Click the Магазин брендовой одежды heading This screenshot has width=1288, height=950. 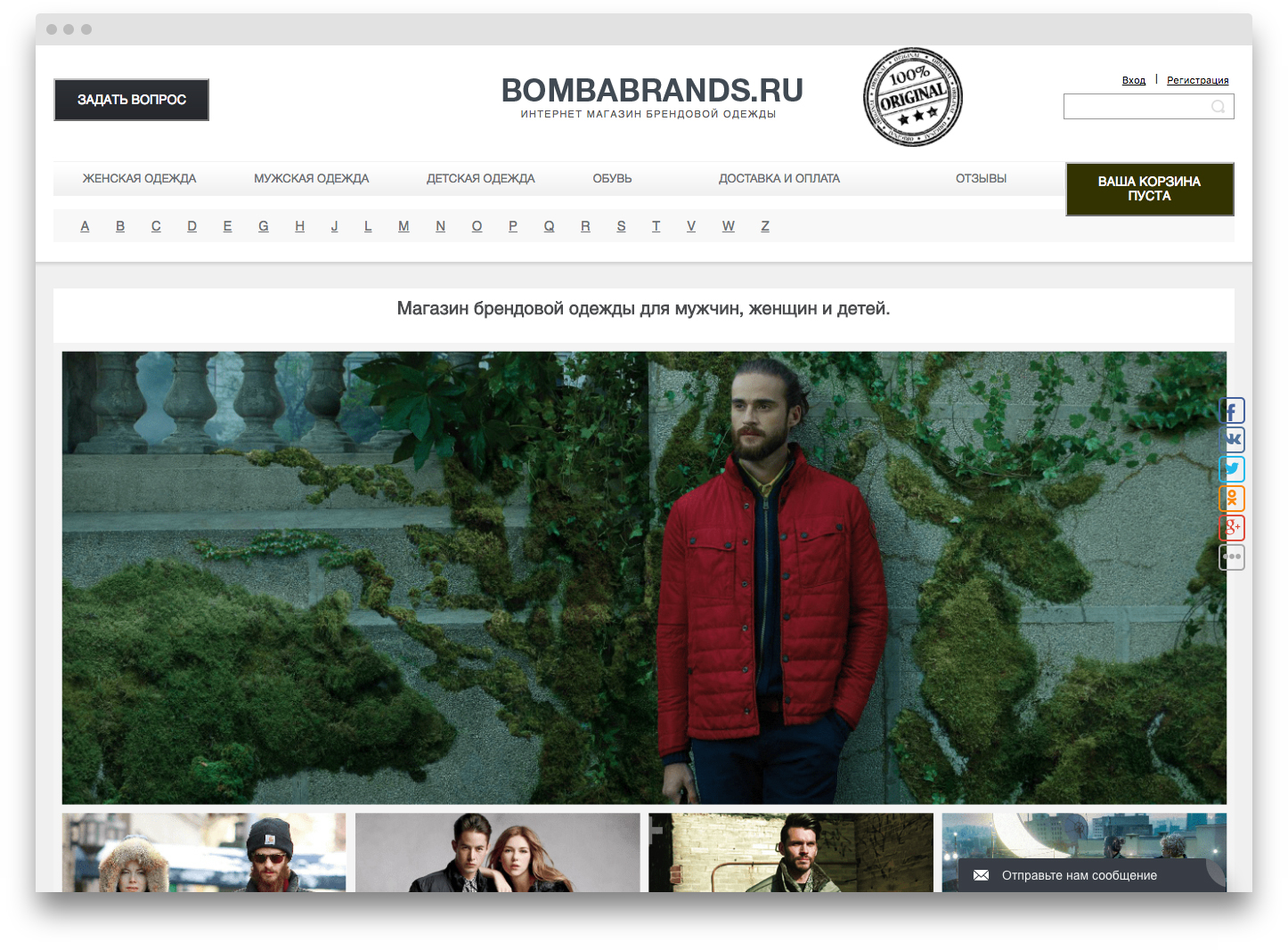[x=643, y=309]
